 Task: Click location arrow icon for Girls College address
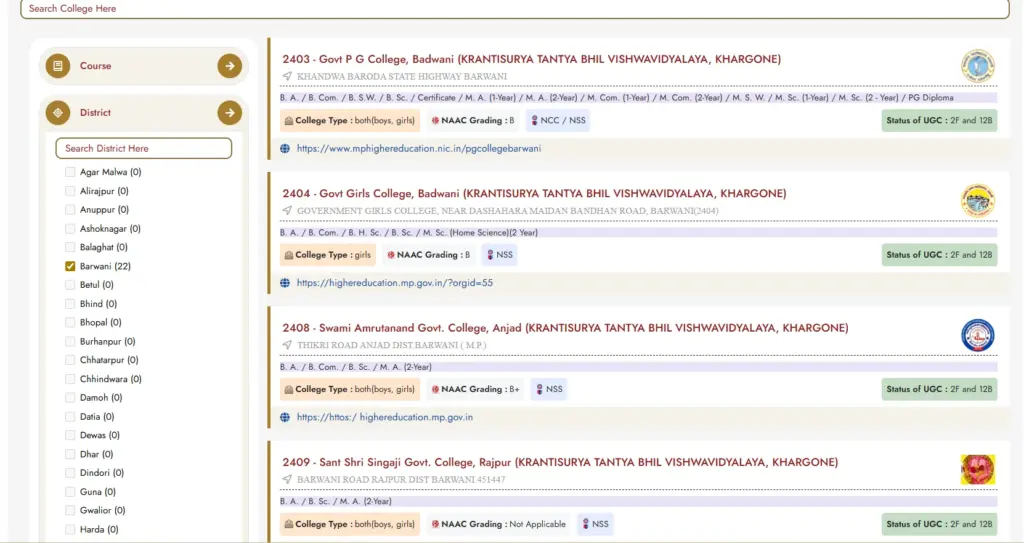[287, 210]
